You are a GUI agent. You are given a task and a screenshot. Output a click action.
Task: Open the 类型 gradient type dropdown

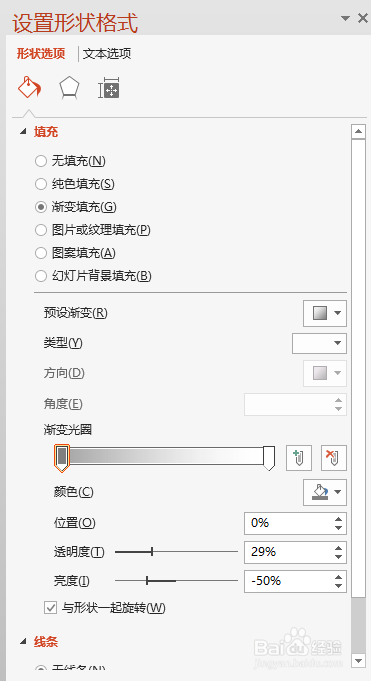319,344
